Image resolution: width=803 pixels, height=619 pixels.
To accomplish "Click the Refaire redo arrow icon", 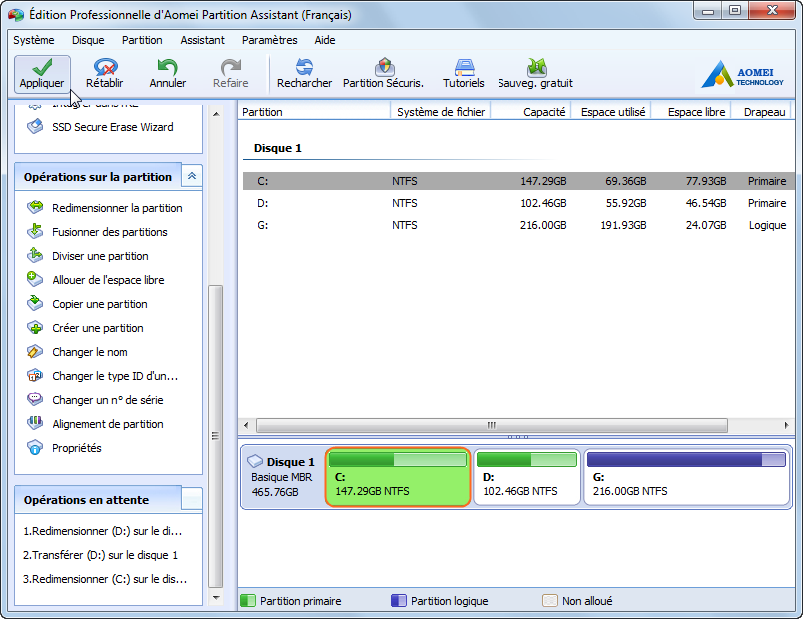I will coord(231,67).
